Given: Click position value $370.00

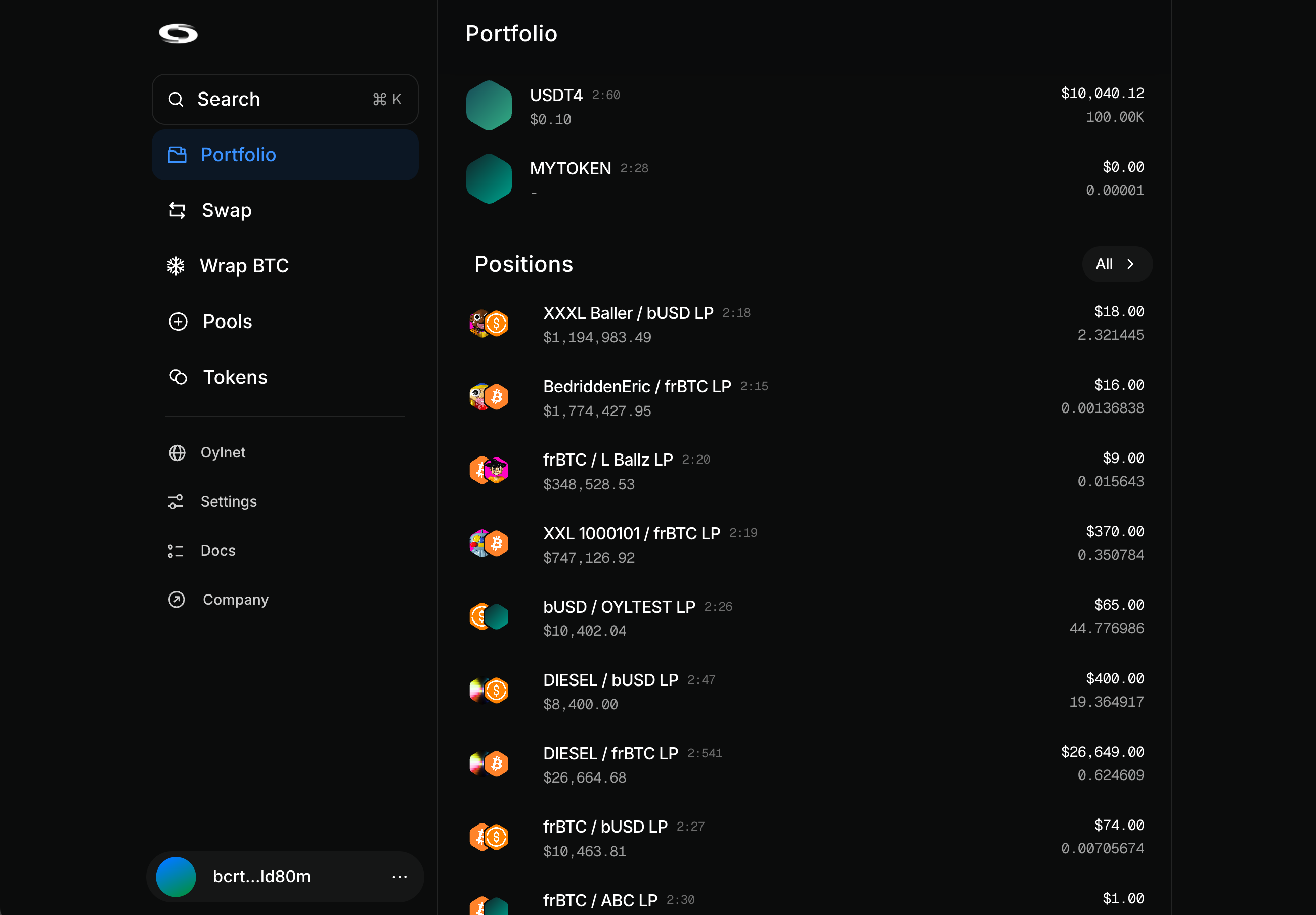Looking at the screenshot, I should 1115,532.
